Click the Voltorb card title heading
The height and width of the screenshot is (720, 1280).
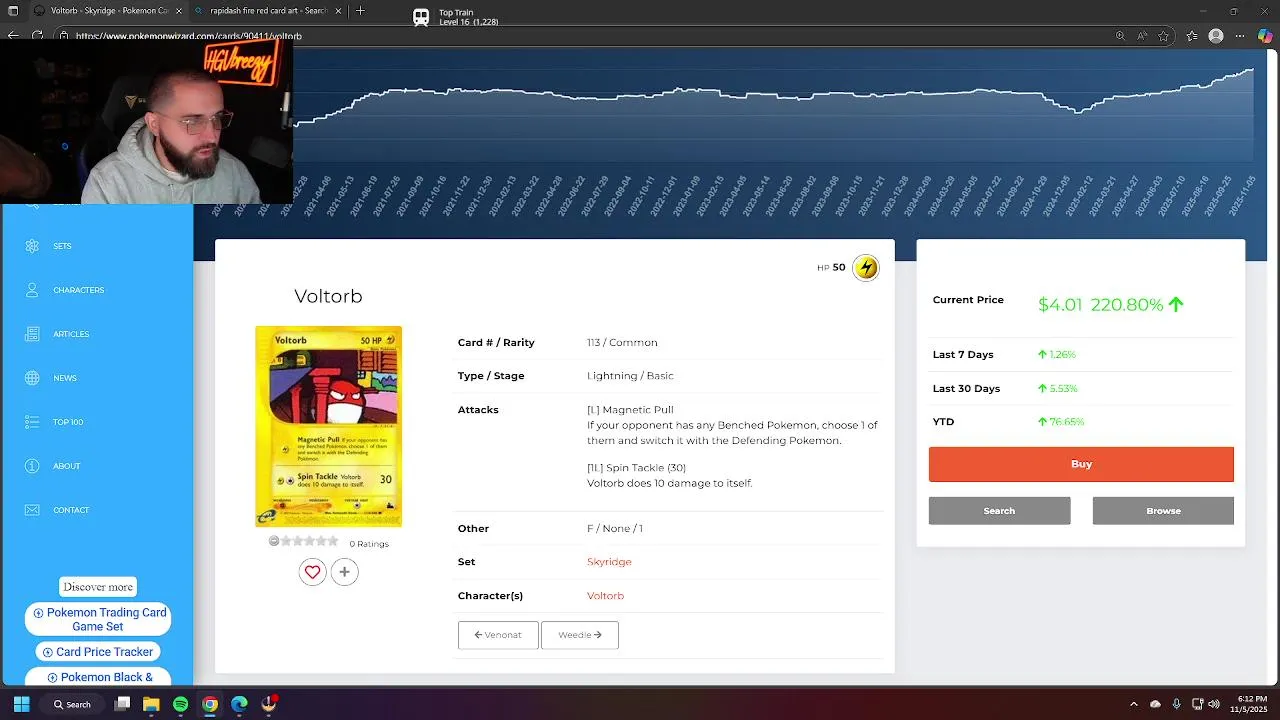328,296
